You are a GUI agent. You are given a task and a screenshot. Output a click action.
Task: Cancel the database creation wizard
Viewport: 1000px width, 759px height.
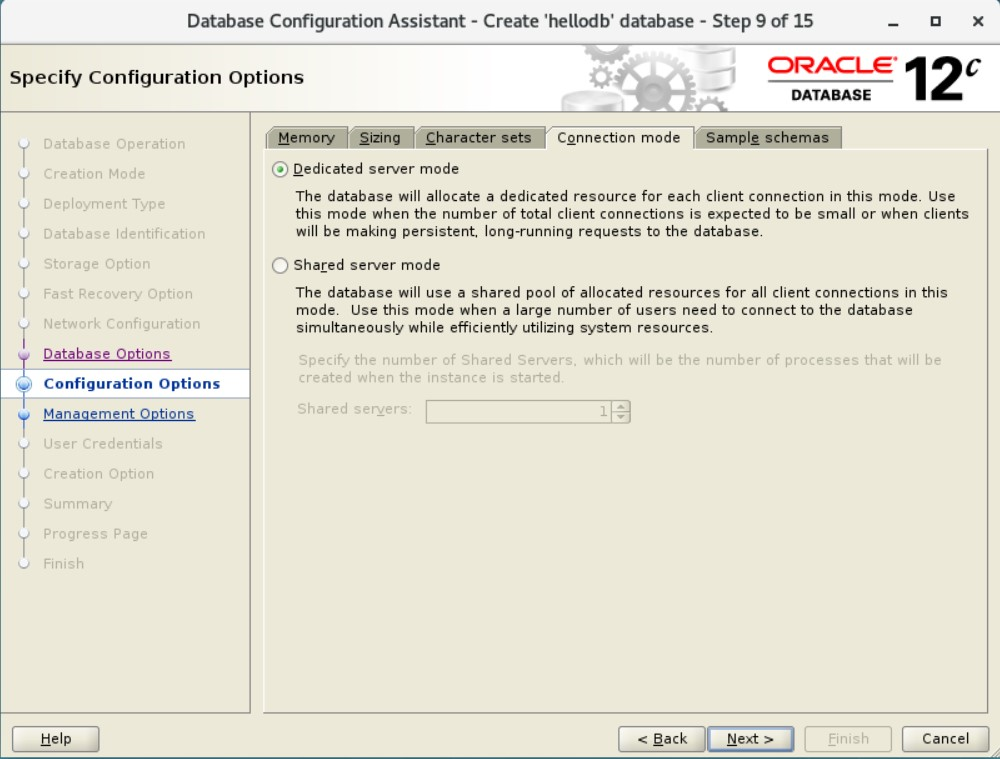(945, 739)
